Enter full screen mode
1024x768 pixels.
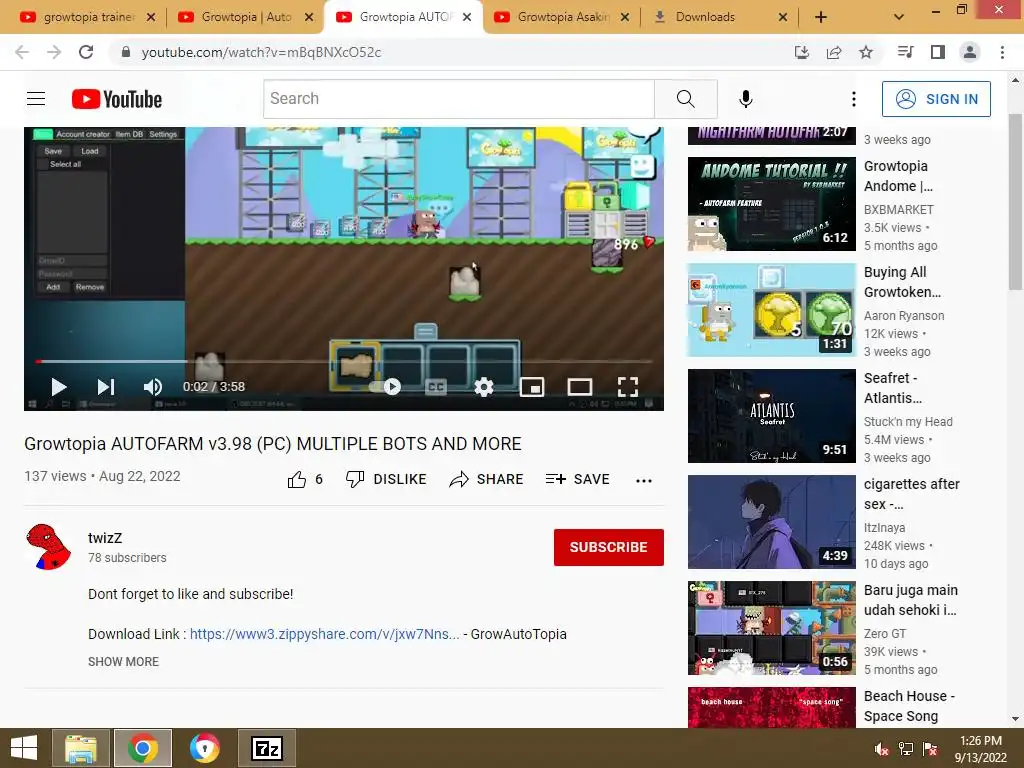(x=628, y=387)
